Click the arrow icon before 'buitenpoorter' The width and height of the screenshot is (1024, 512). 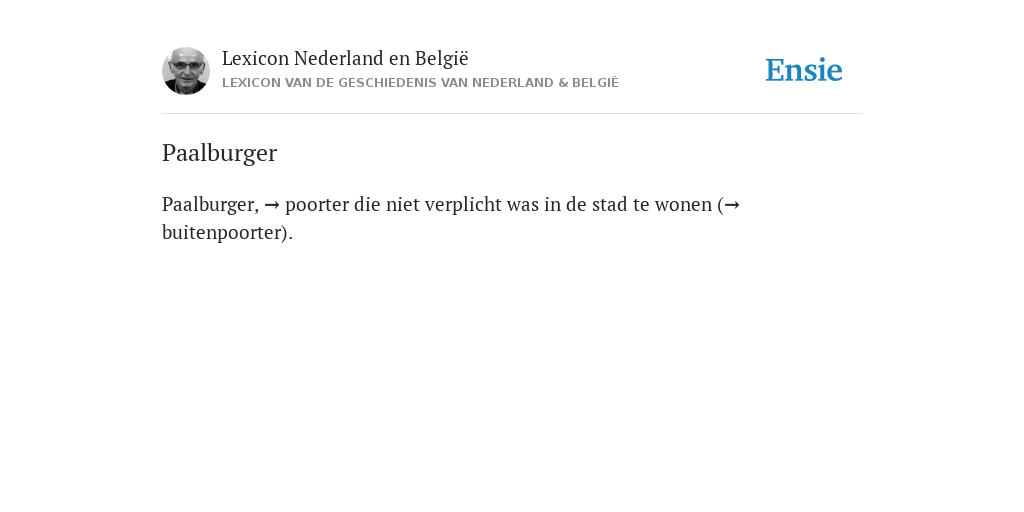732,205
